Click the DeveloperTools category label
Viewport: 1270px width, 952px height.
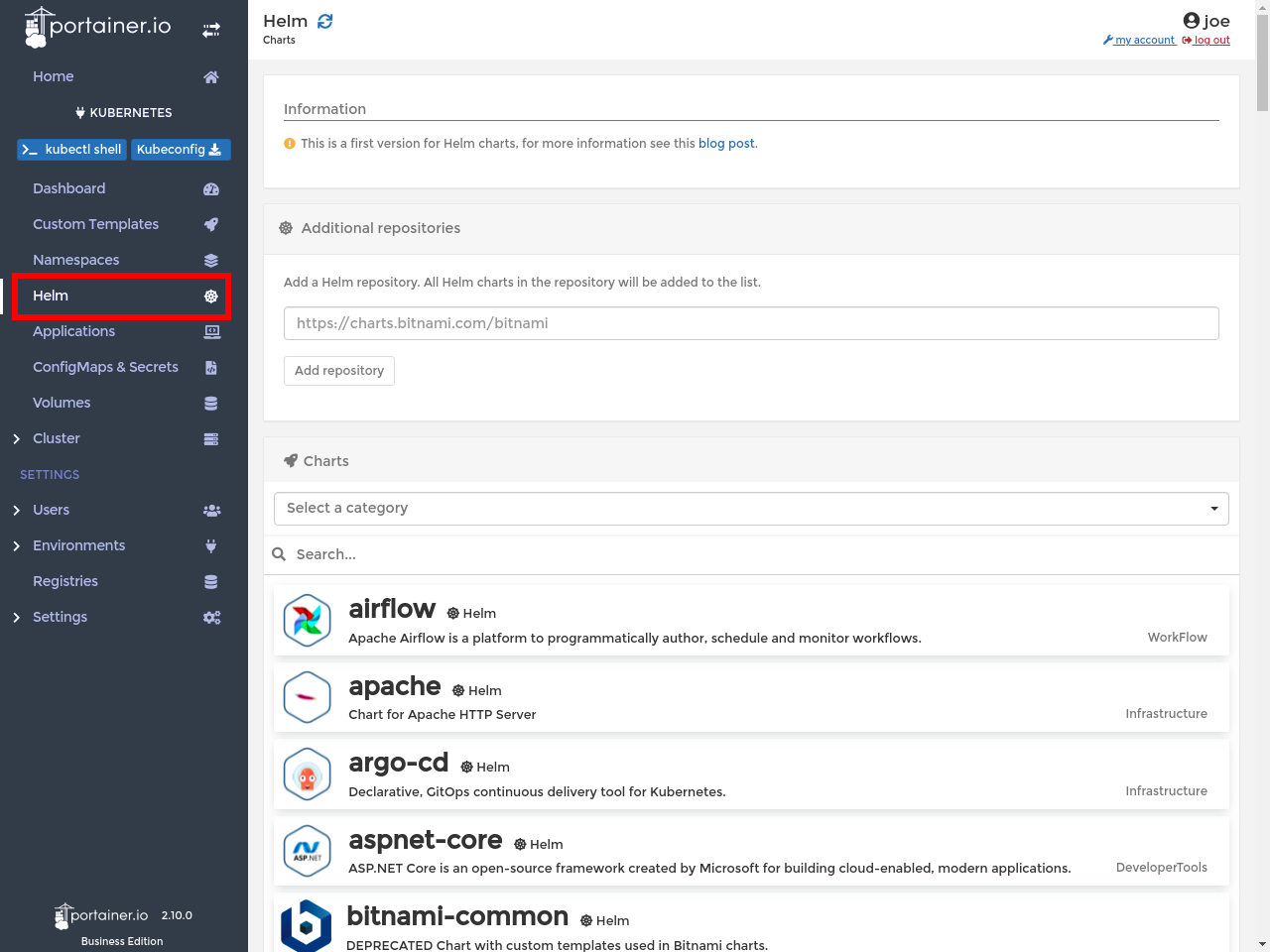(x=1162, y=868)
